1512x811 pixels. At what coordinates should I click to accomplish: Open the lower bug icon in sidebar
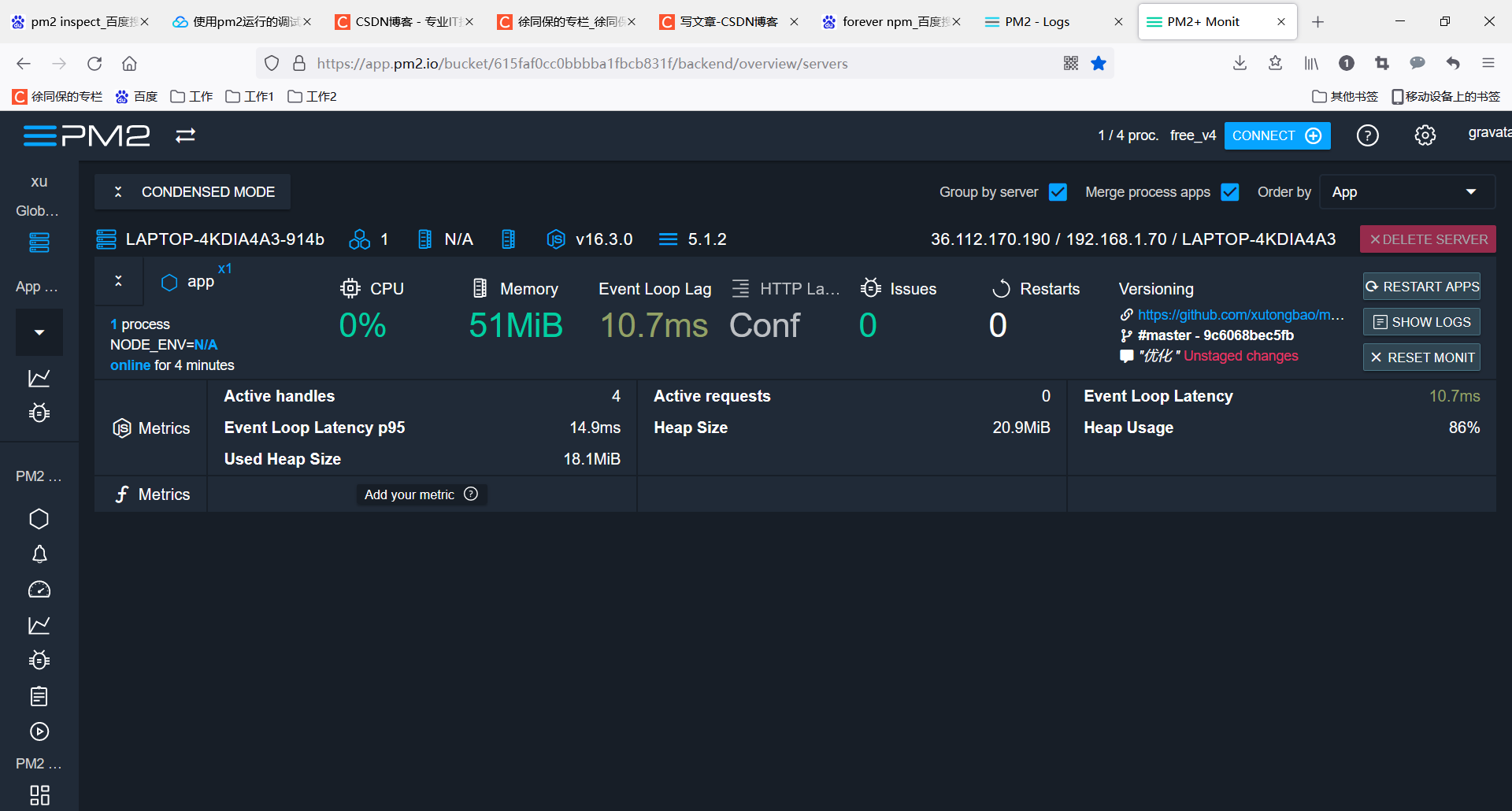[x=39, y=660]
